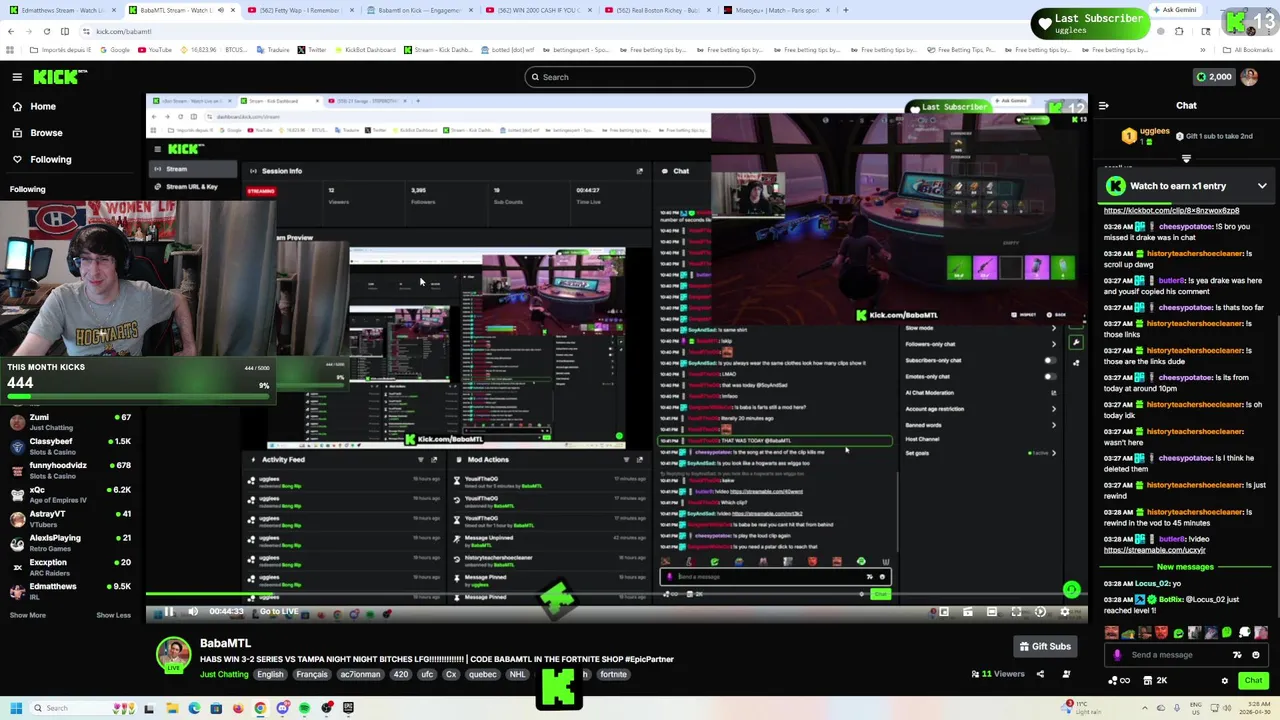Screen dimensions: 1280x720
Task: Click the Search field
Action: (640, 77)
